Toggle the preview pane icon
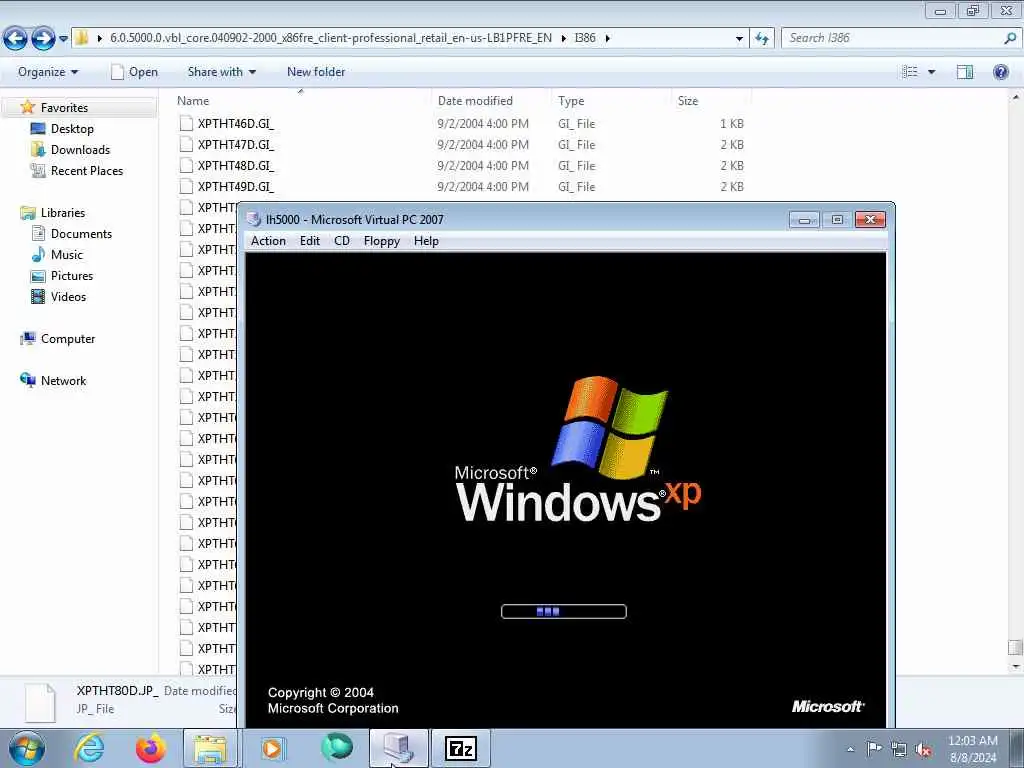 [965, 72]
